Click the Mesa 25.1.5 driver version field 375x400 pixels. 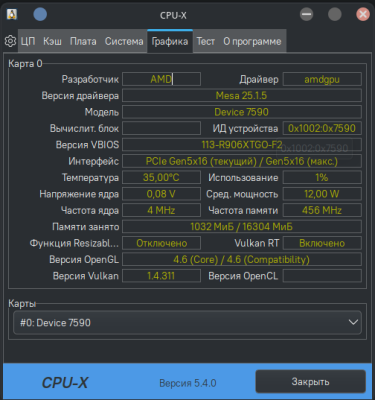[x=242, y=96]
